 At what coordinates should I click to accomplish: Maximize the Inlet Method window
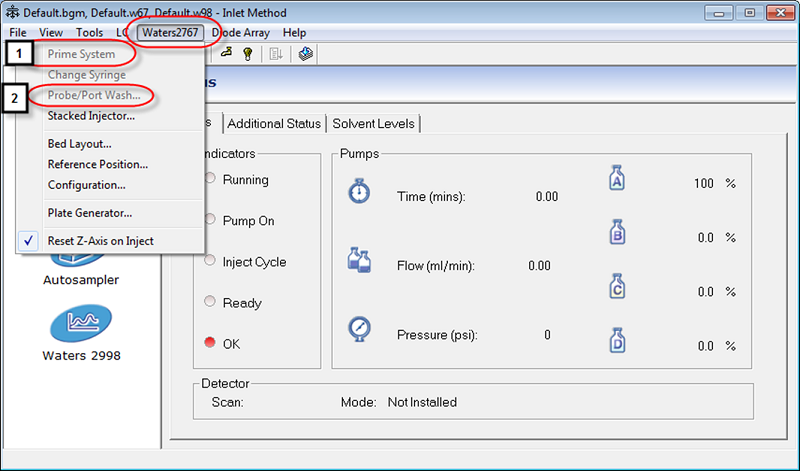749,13
